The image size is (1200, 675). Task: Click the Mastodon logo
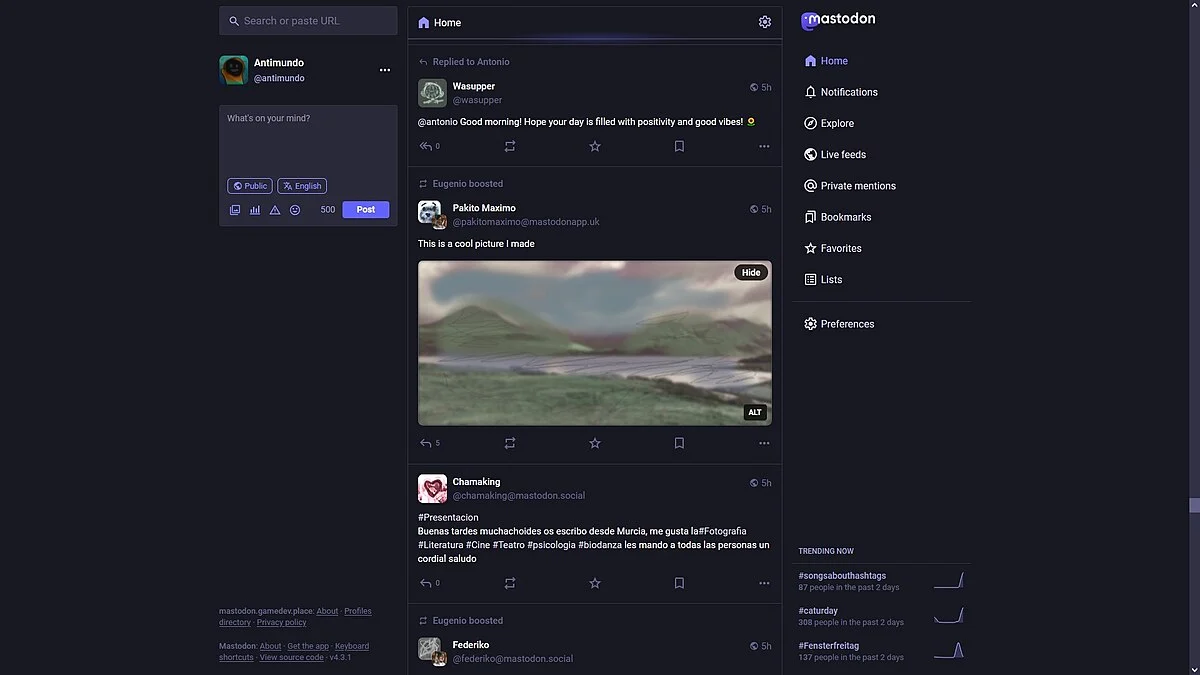click(x=838, y=20)
